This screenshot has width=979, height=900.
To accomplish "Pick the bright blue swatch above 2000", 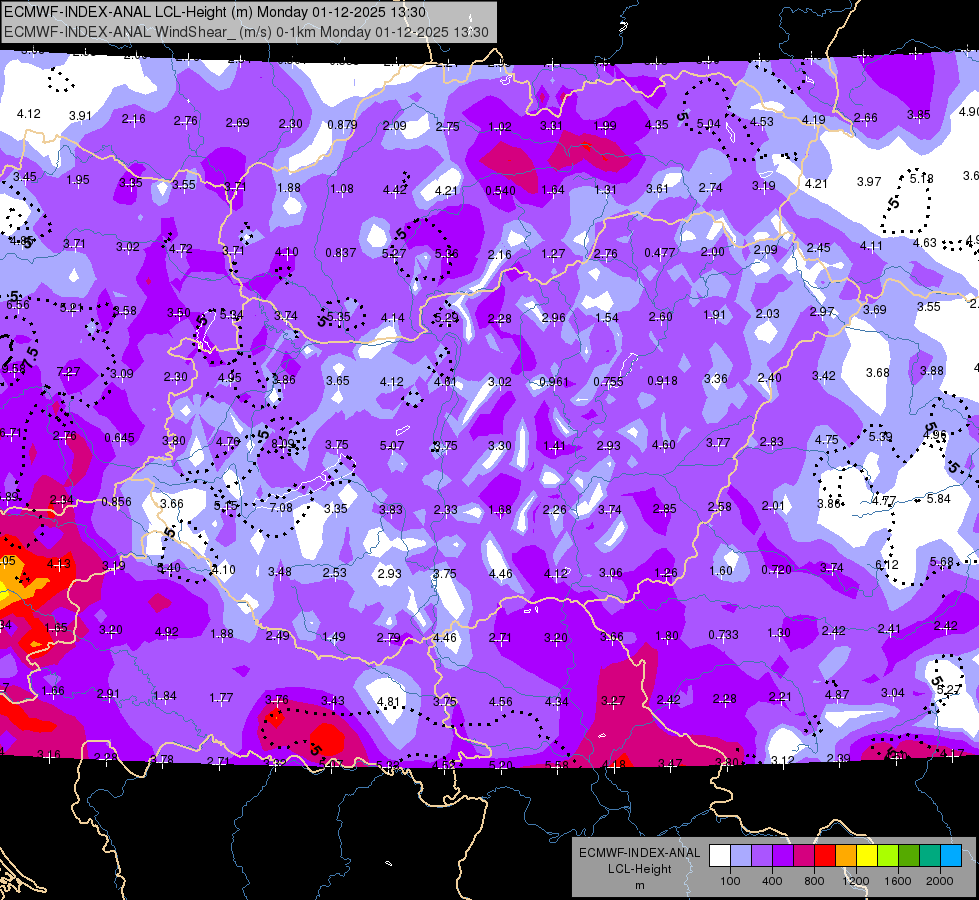I will (x=951, y=856).
